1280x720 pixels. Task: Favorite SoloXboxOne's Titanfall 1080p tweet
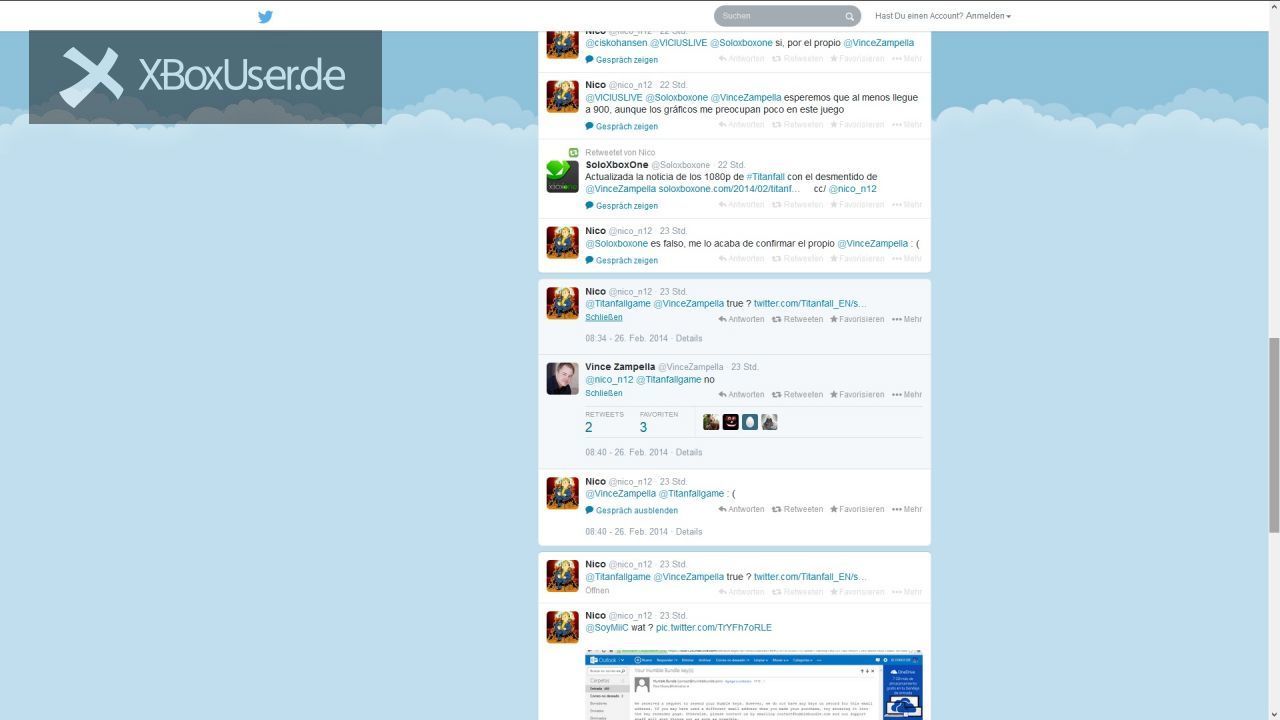[857, 204]
